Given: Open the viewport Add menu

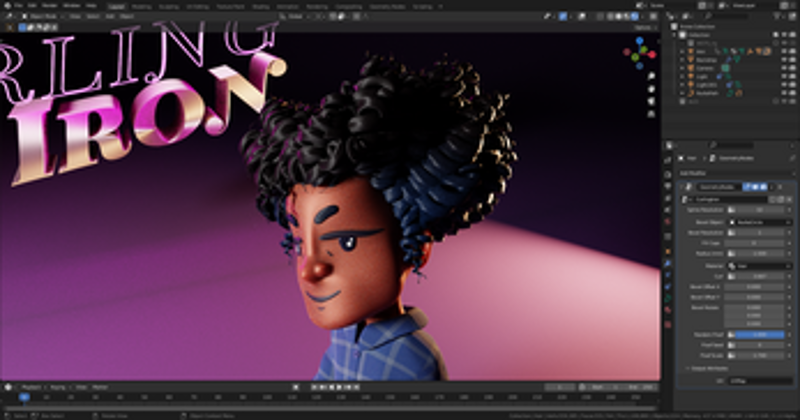Looking at the screenshot, I should pos(110,16).
